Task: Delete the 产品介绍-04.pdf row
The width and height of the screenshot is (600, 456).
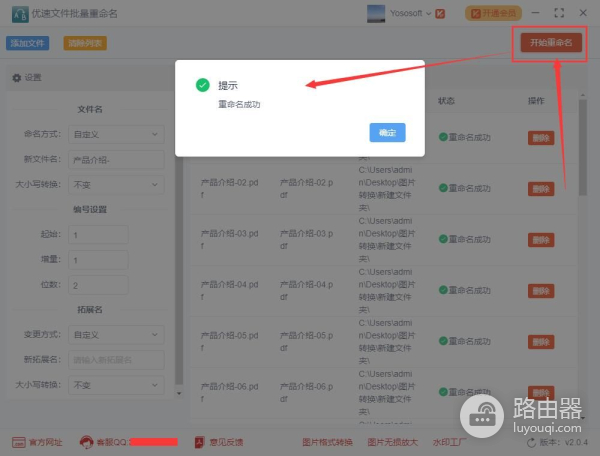Action: (541, 291)
